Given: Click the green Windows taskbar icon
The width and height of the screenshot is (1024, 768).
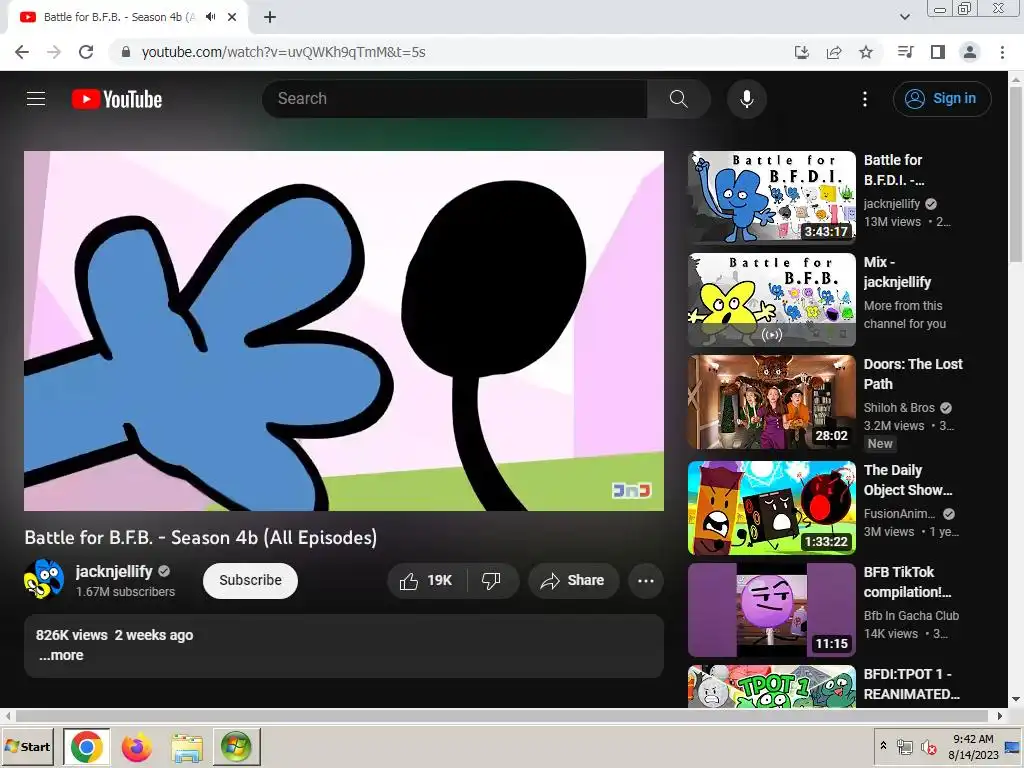Looking at the screenshot, I should click(236, 746).
